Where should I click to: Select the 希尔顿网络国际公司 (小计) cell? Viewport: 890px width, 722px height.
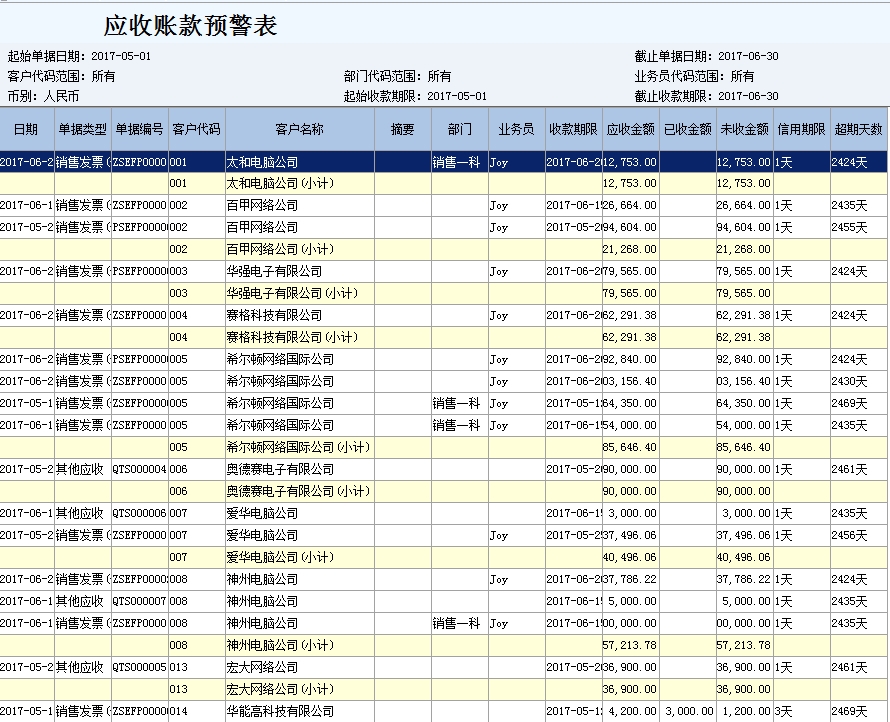(300, 447)
